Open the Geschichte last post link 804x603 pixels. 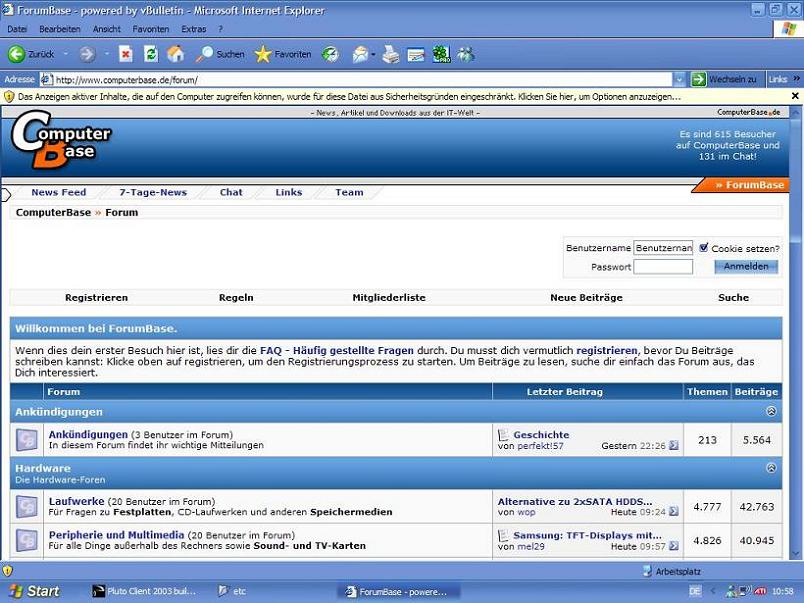(541, 435)
